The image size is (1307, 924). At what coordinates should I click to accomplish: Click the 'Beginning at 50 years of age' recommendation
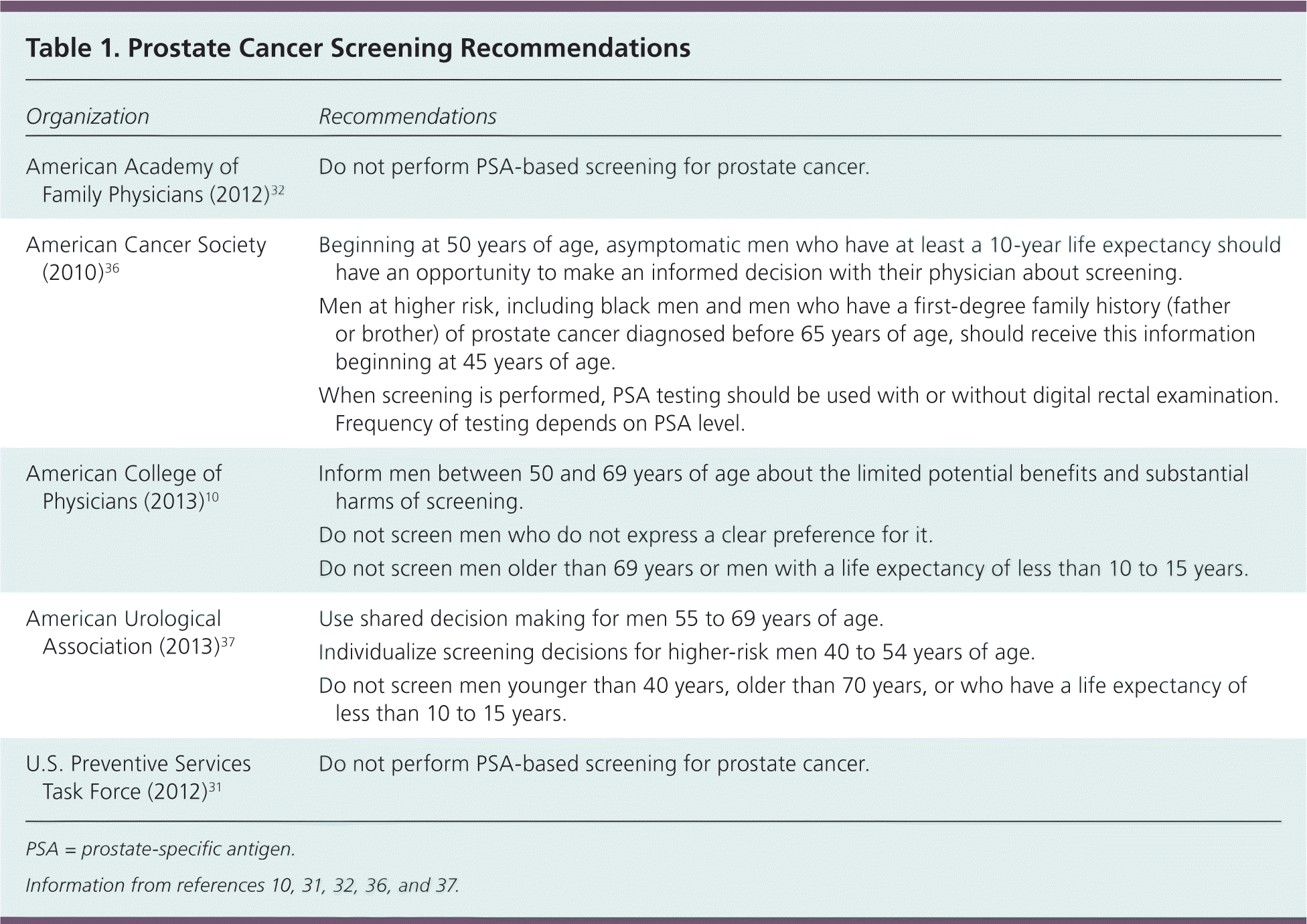799,259
